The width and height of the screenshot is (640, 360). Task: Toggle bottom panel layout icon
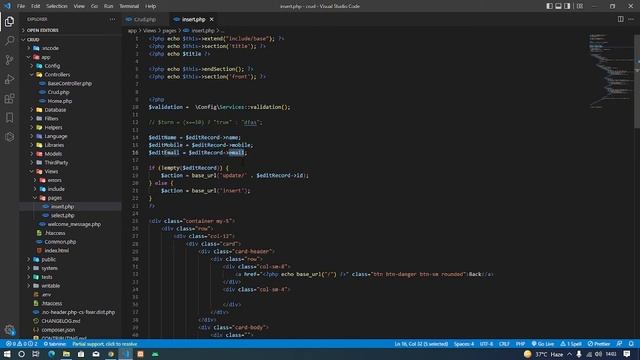[x=558, y=6]
